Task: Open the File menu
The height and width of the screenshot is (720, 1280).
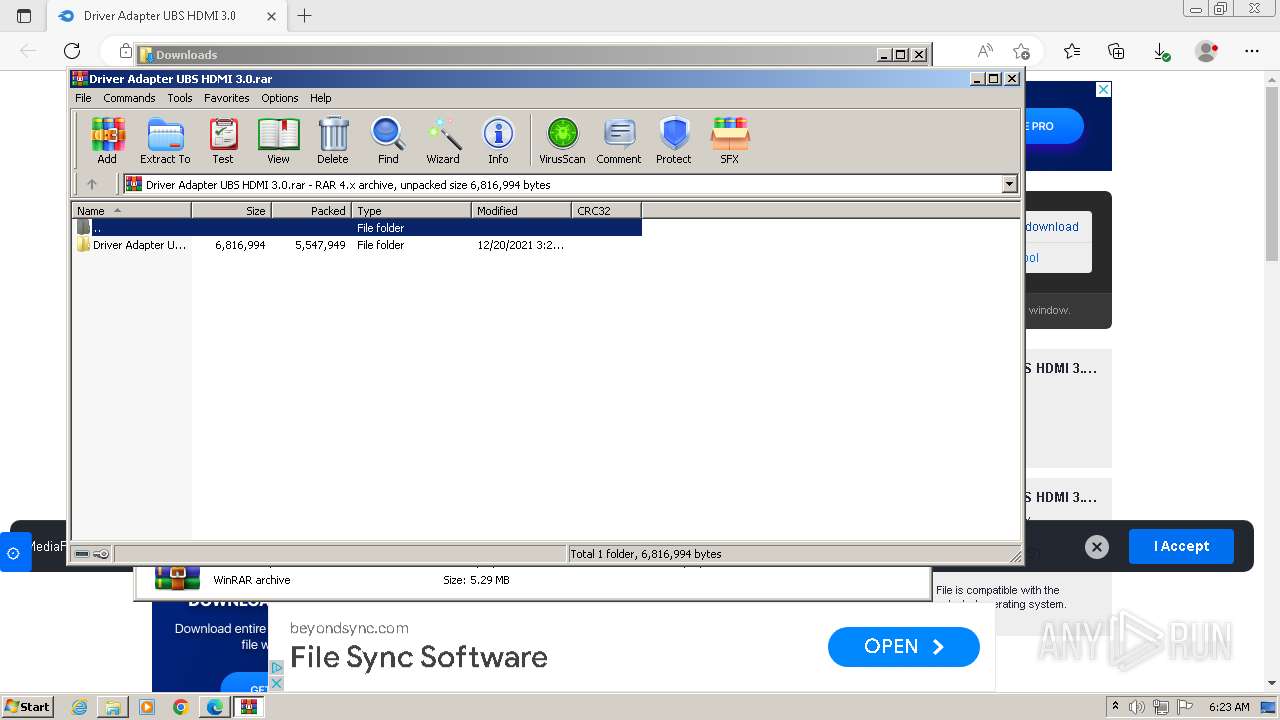Action: tap(83, 98)
